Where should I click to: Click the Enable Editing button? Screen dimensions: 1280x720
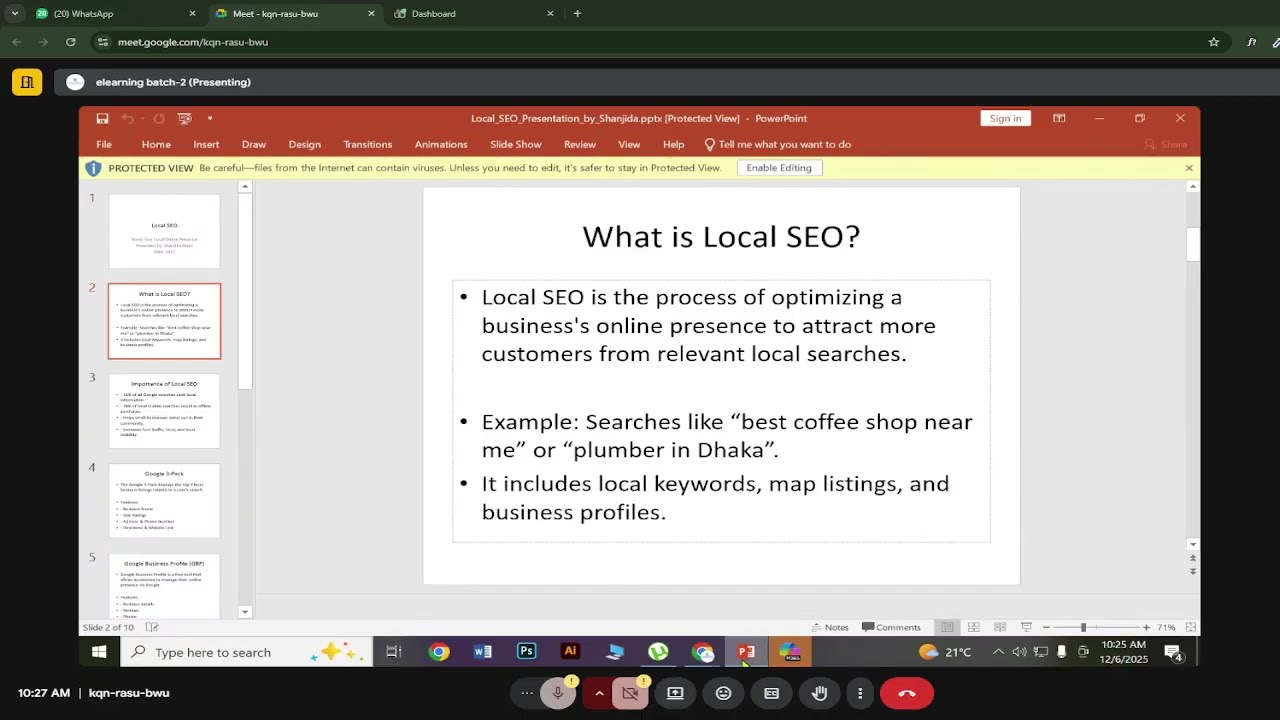coord(779,168)
